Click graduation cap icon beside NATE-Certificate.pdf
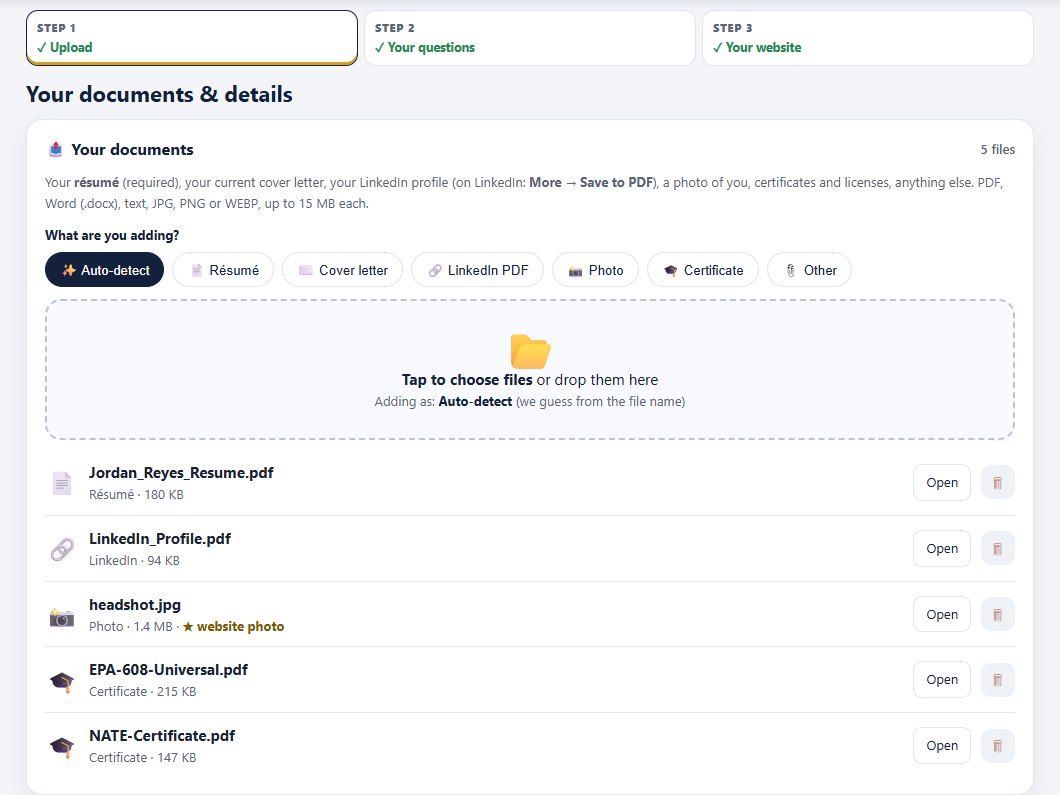The image size is (1060, 795). [x=62, y=747]
